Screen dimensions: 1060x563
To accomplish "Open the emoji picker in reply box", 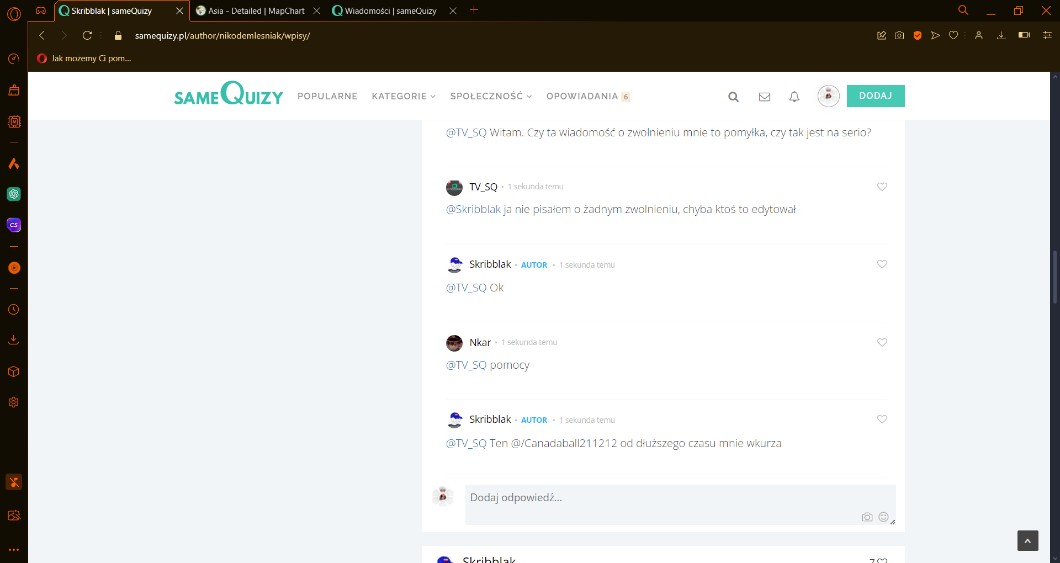I will coord(884,517).
